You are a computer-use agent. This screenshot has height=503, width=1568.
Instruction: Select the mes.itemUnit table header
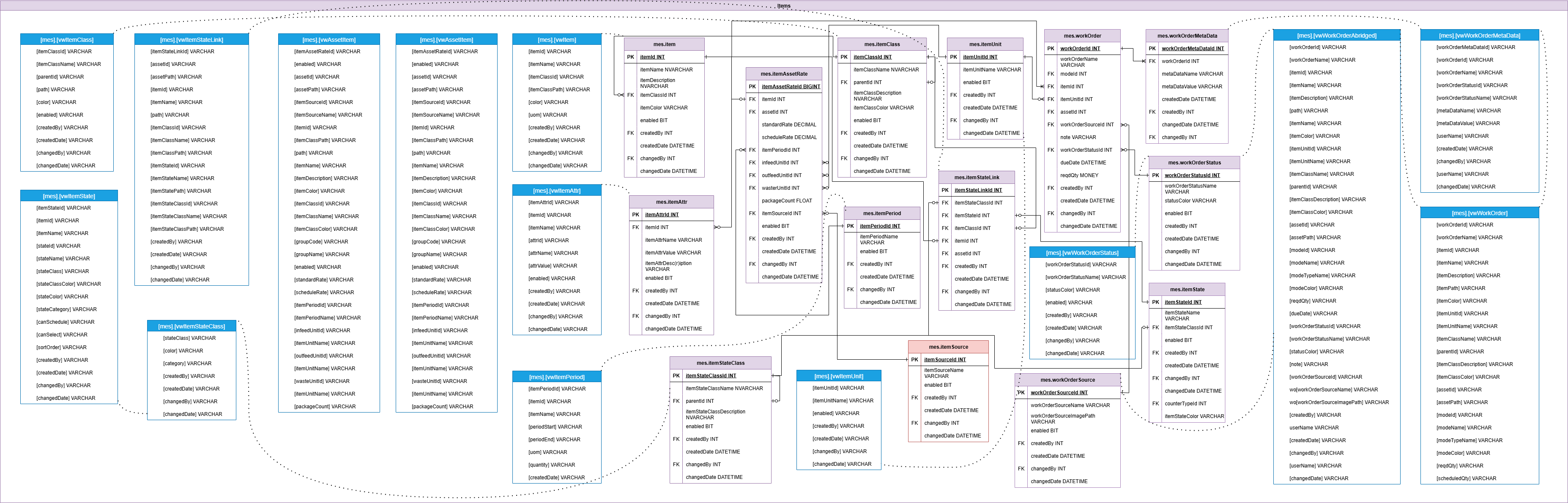point(985,44)
